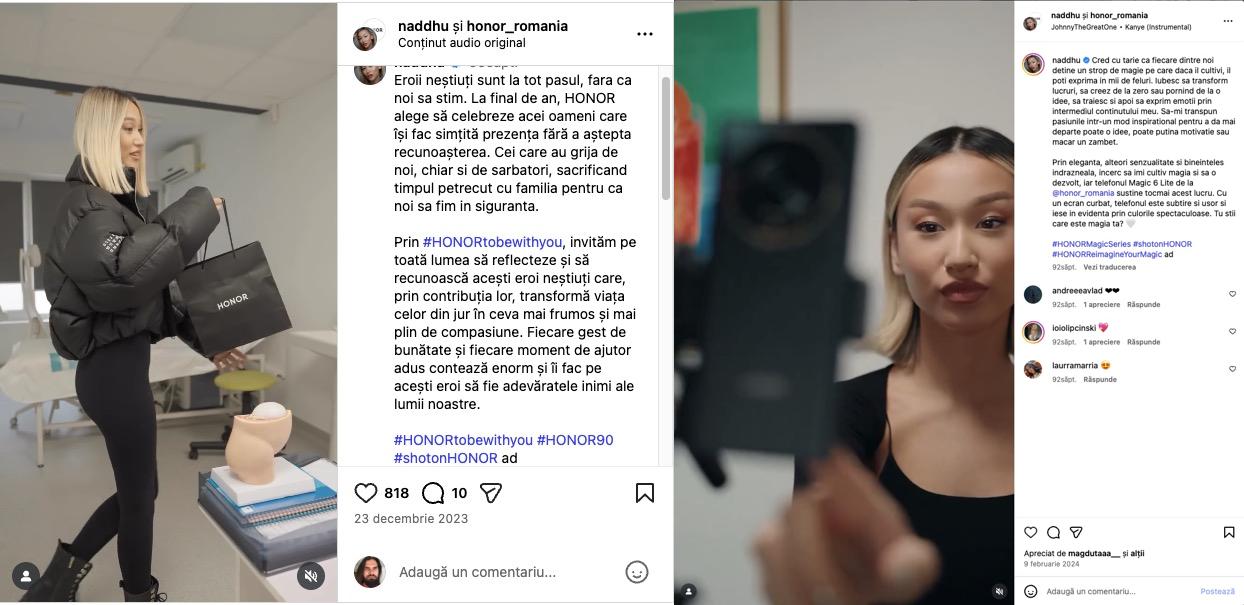Click 'Vezi traducerea' to translate caption

pos(1109,268)
